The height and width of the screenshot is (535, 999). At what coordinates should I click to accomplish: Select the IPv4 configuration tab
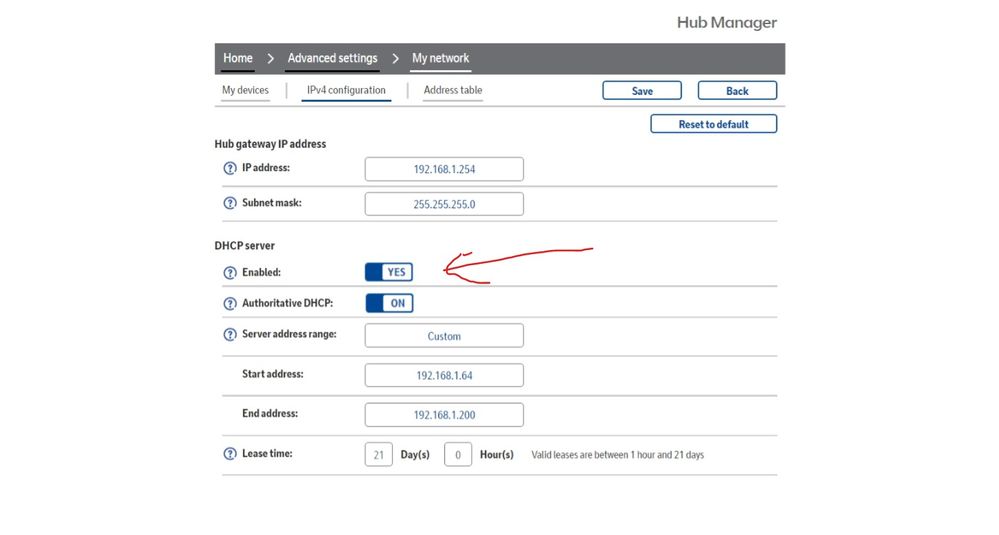coord(346,90)
